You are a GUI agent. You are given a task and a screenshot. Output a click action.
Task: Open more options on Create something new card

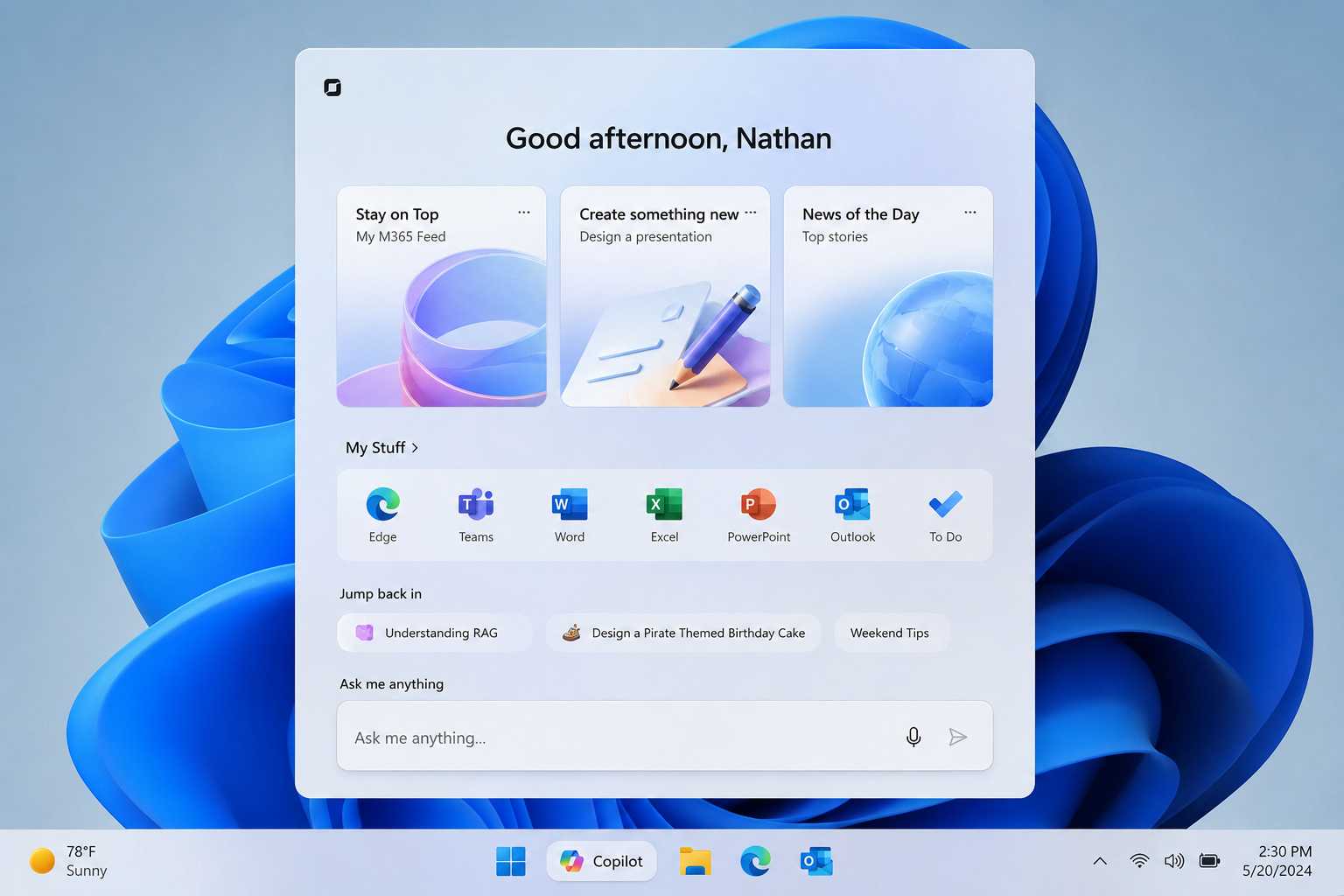pyautogui.click(x=751, y=213)
